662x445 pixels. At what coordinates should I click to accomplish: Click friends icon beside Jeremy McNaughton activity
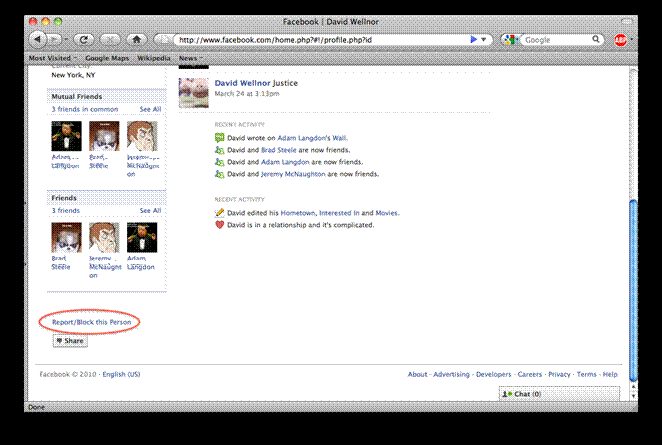pyautogui.click(x=219, y=174)
